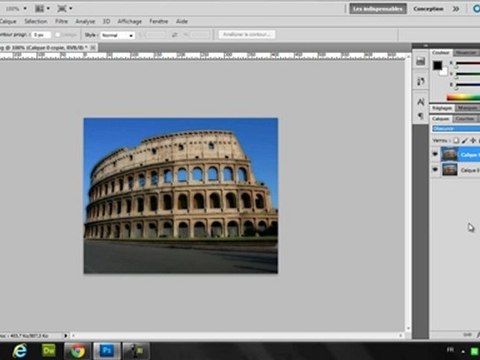Switch to the Masques tab
This screenshot has width=480, height=360.
[x=468, y=108]
